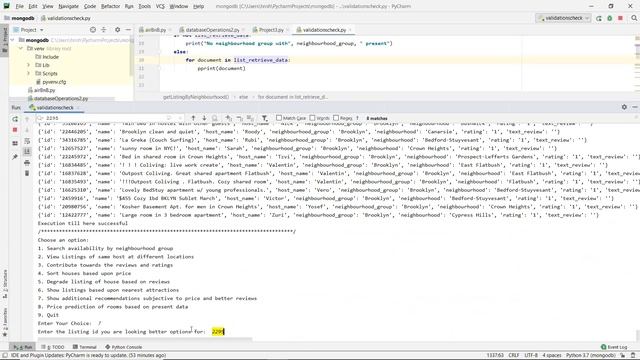Image resolution: width=640 pixels, height=360 pixels.
Task: Go to next search occurrence arrow
Action: pyautogui.click(x=204, y=118)
